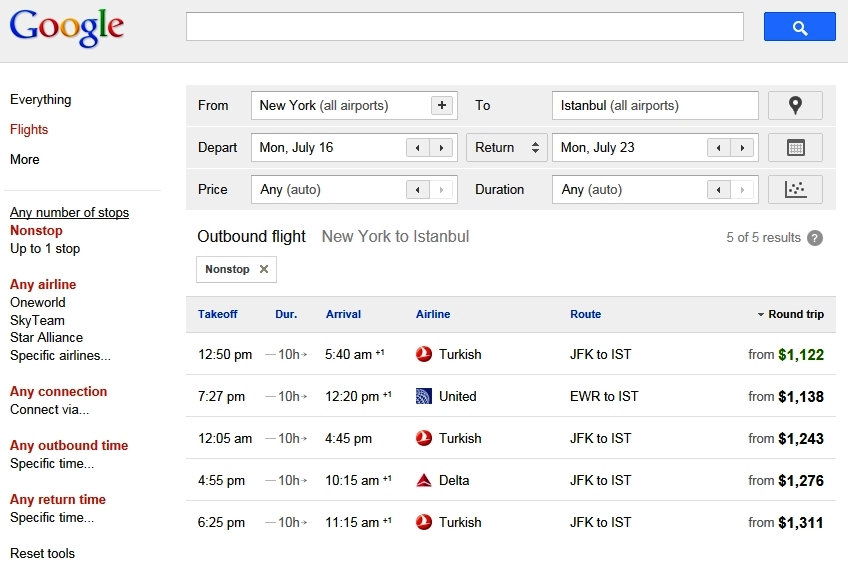This screenshot has height=566, width=848.
Task: Open the map pin destination explorer
Action: [x=795, y=105]
